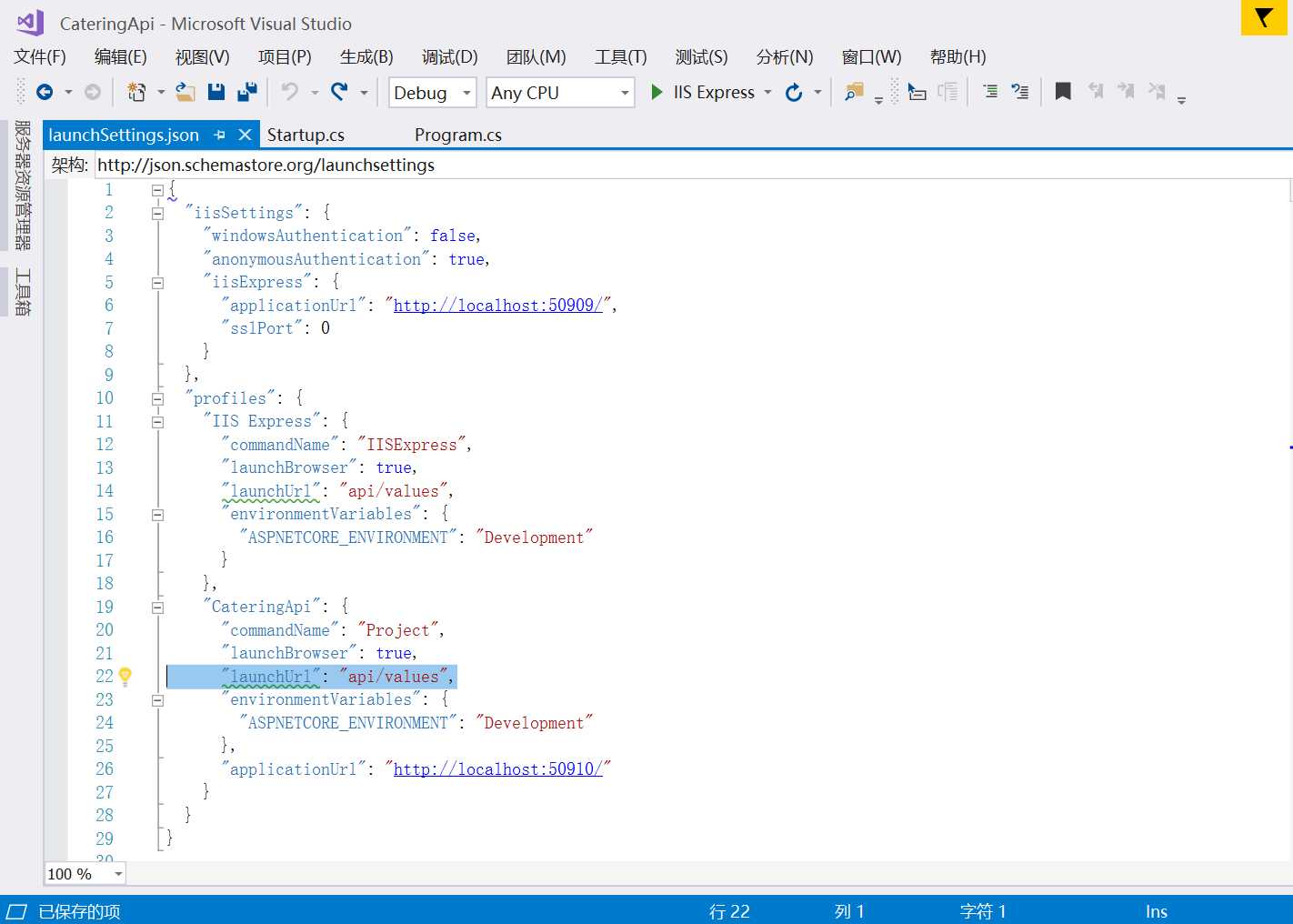This screenshot has width=1293, height=924.
Task: Click the schema URL input field
Action: click(x=693, y=165)
